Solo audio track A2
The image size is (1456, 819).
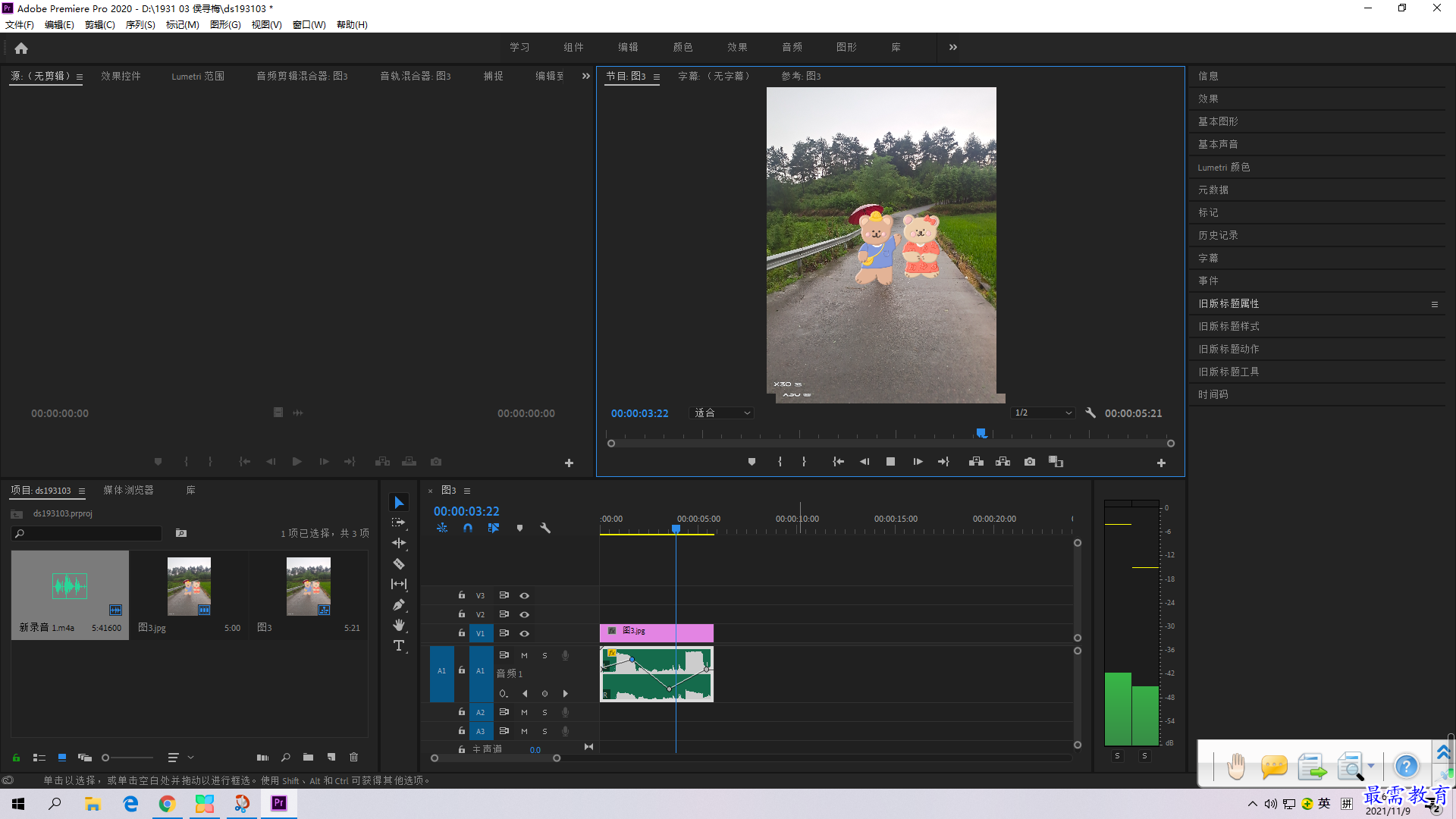544,712
